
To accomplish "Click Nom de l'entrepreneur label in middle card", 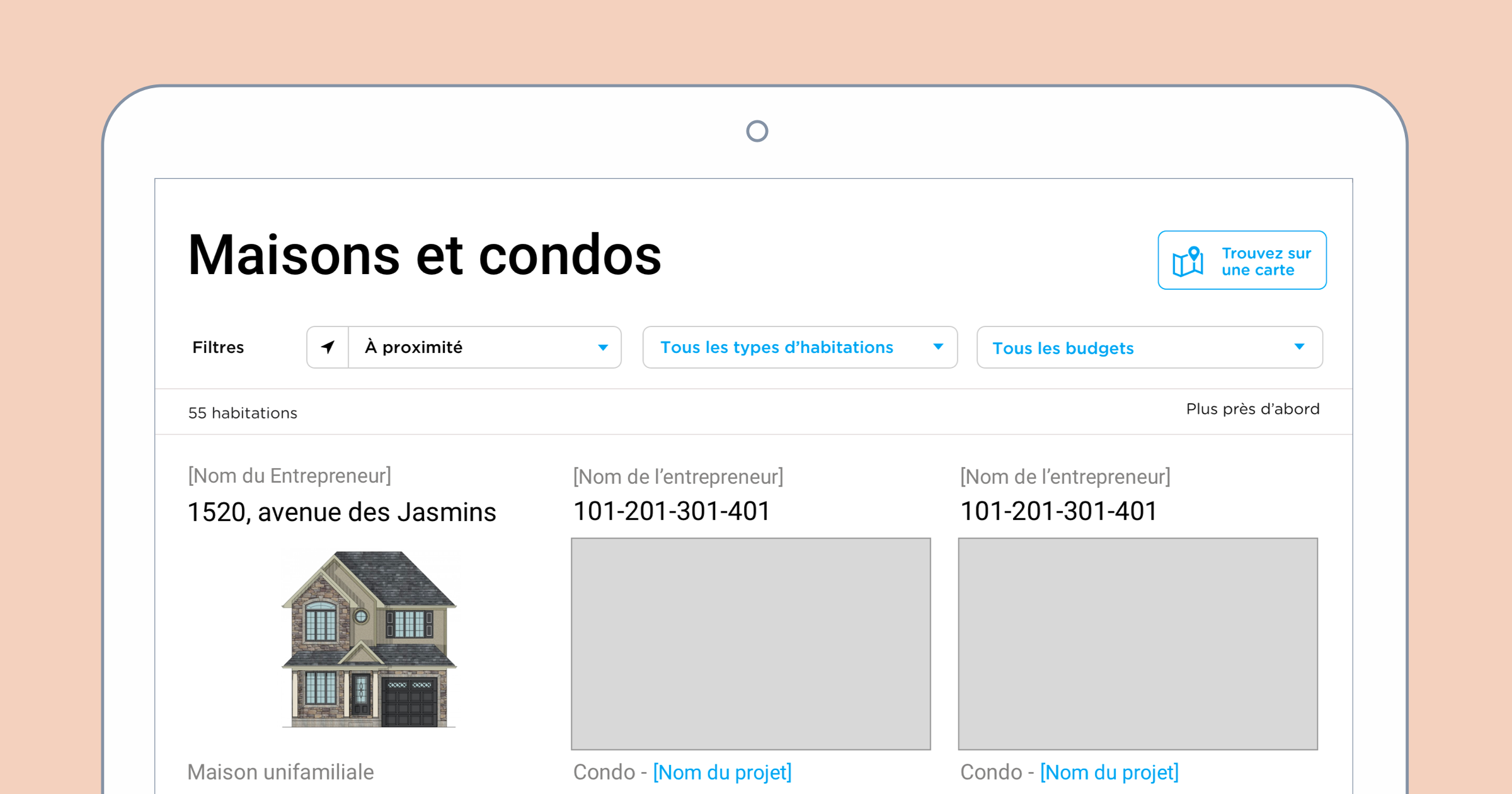I will pyautogui.click(x=679, y=477).
